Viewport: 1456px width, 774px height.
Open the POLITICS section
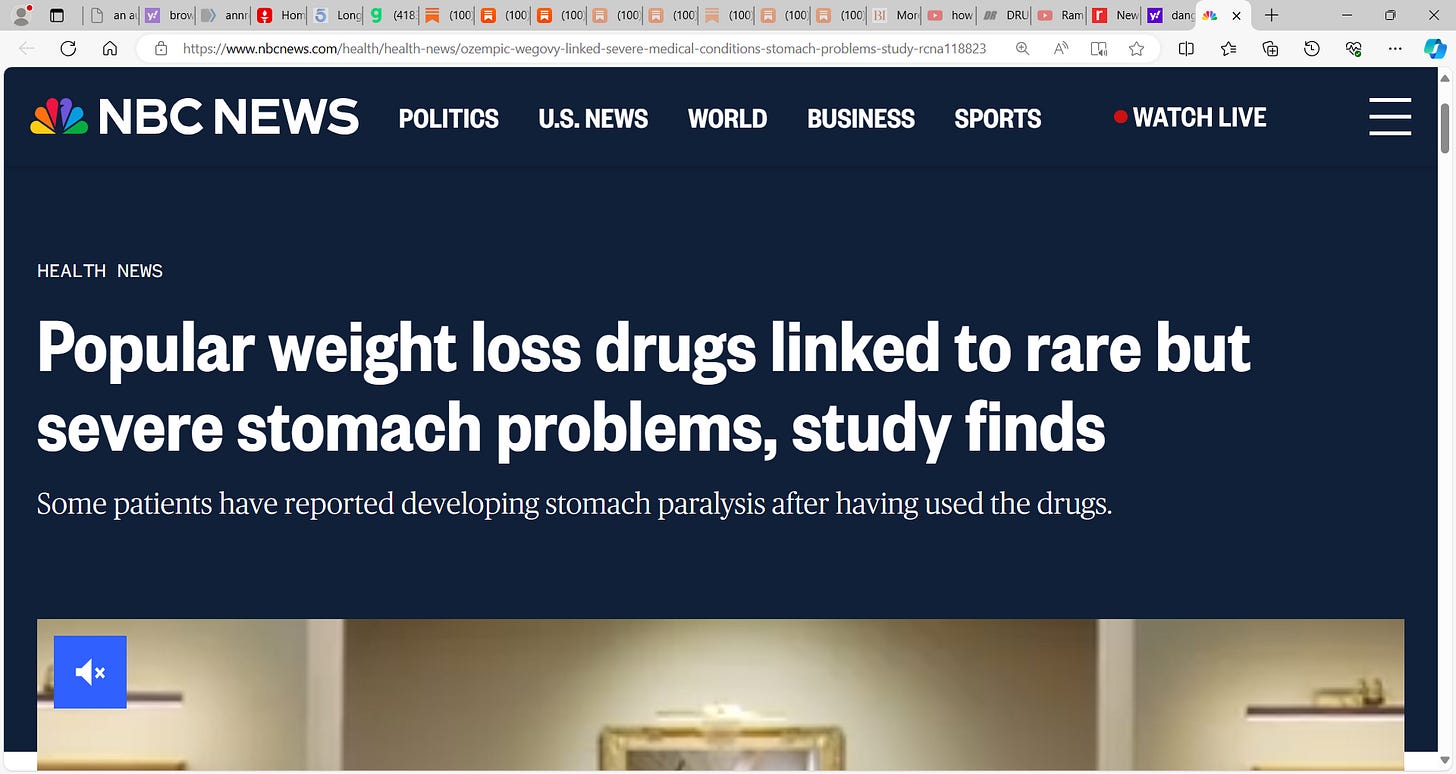[449, 118]
